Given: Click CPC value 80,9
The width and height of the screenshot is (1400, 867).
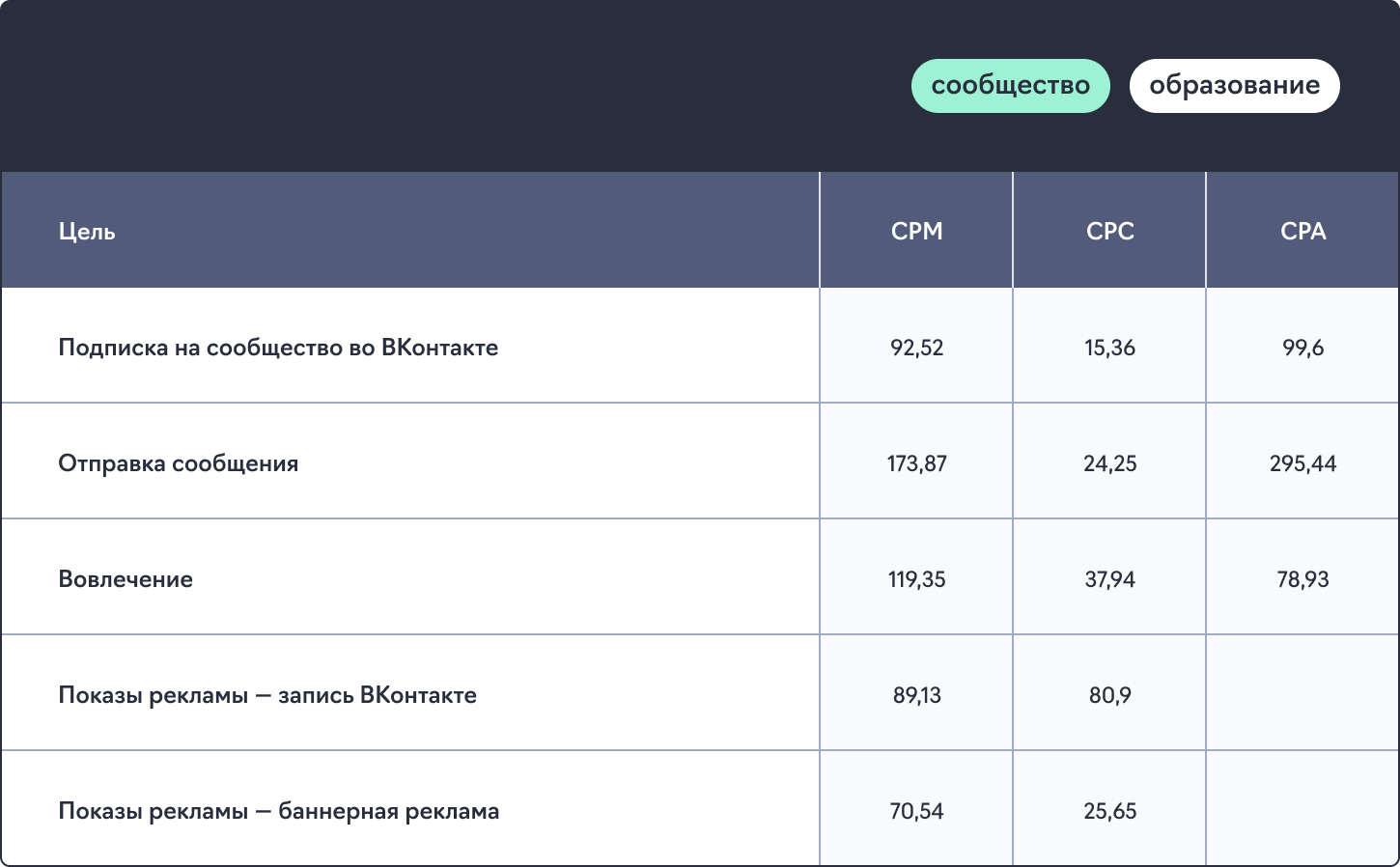Looking at the screenshot, I should [1109, 695].
